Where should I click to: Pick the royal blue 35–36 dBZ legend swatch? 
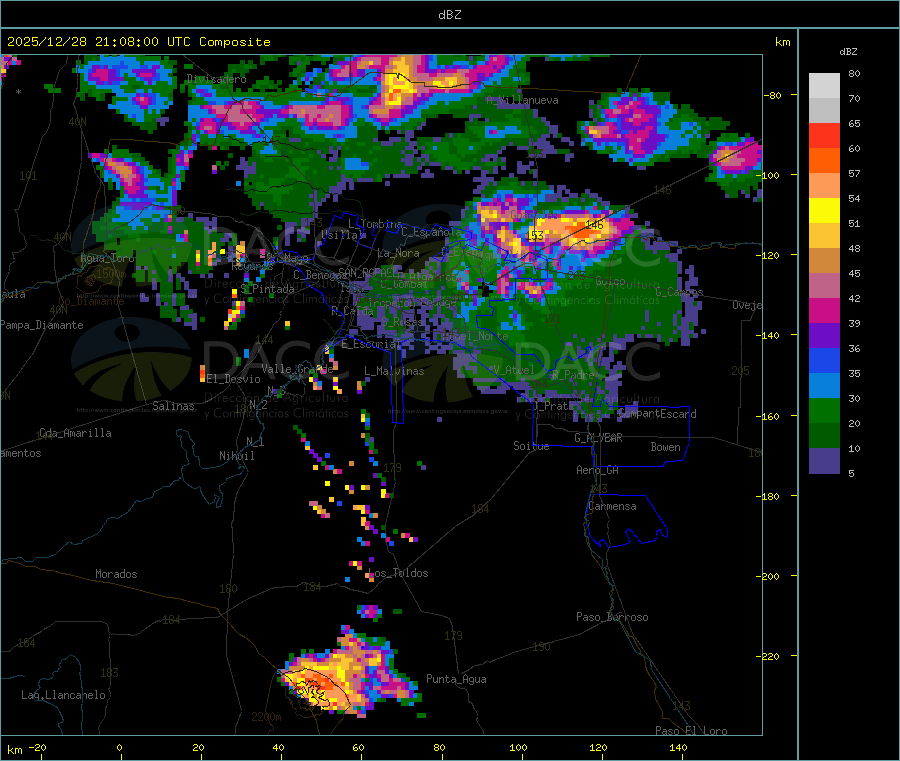coord(824,360)
